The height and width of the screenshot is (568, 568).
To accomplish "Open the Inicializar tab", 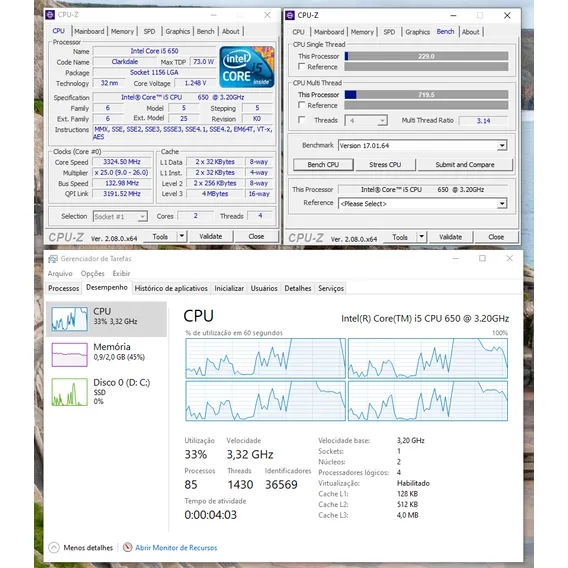I will coord(229,288).
